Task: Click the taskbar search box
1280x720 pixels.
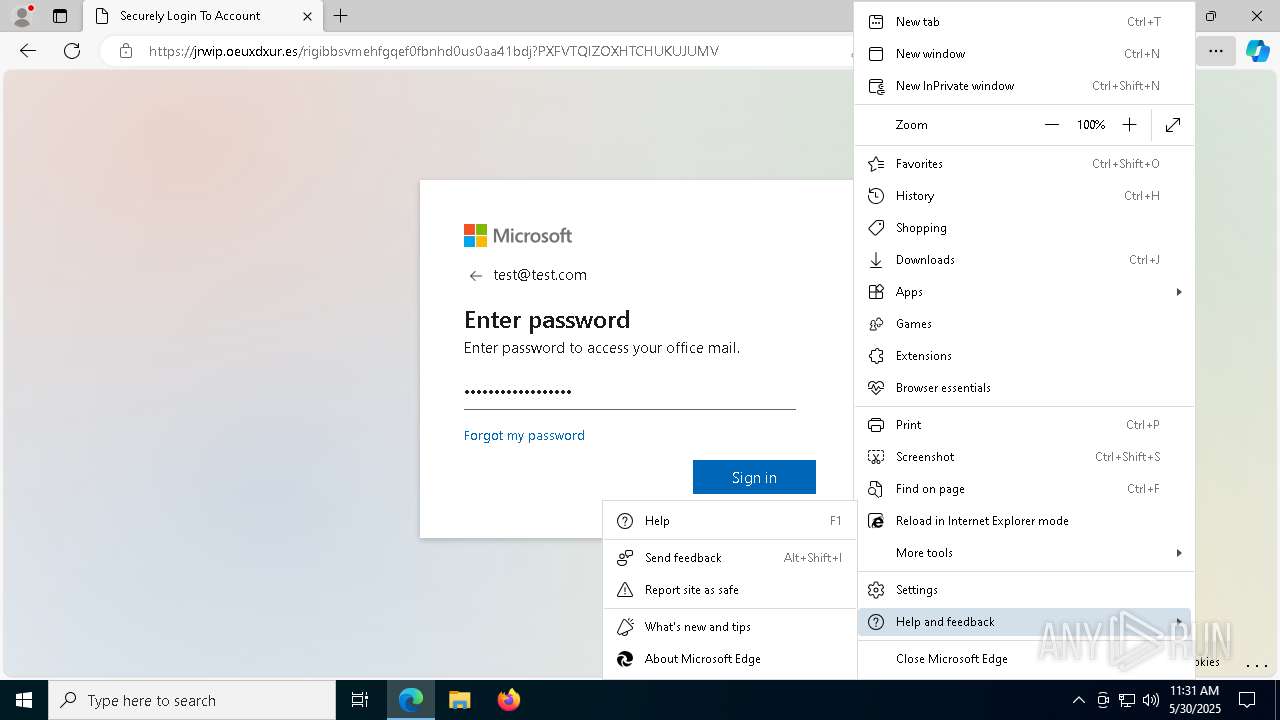Action: point(192,700)
